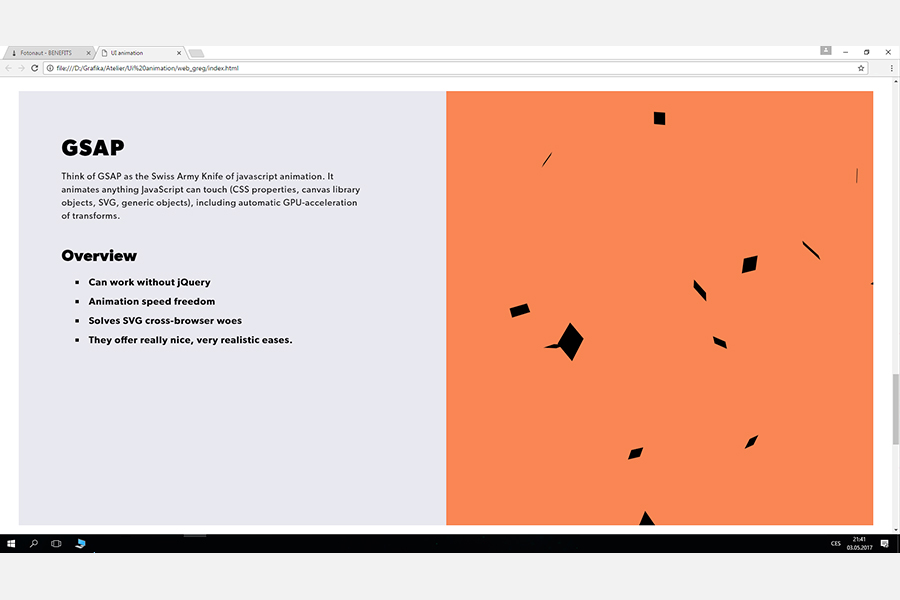Open Windows taskbar search
900x600 pixels.
[x=34, y=543]
